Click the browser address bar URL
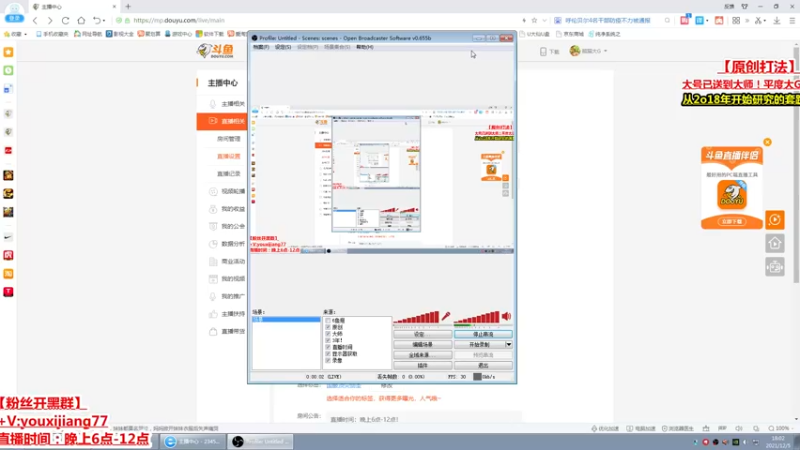This screenshot has height=450, width=800. click(179, 20)
